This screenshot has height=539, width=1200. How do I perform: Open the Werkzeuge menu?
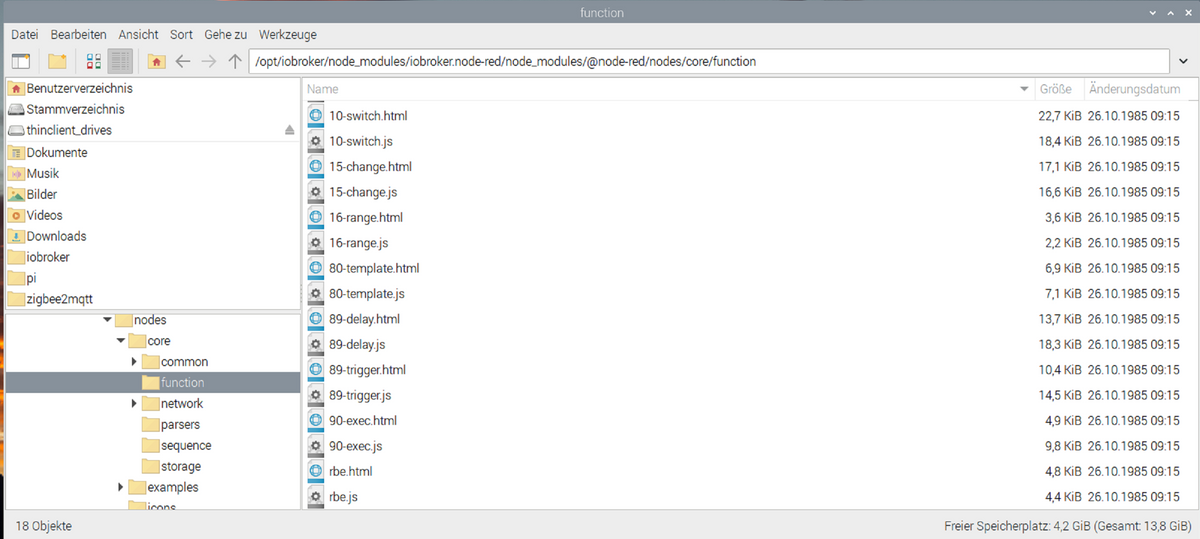click(x=287, y=34)
